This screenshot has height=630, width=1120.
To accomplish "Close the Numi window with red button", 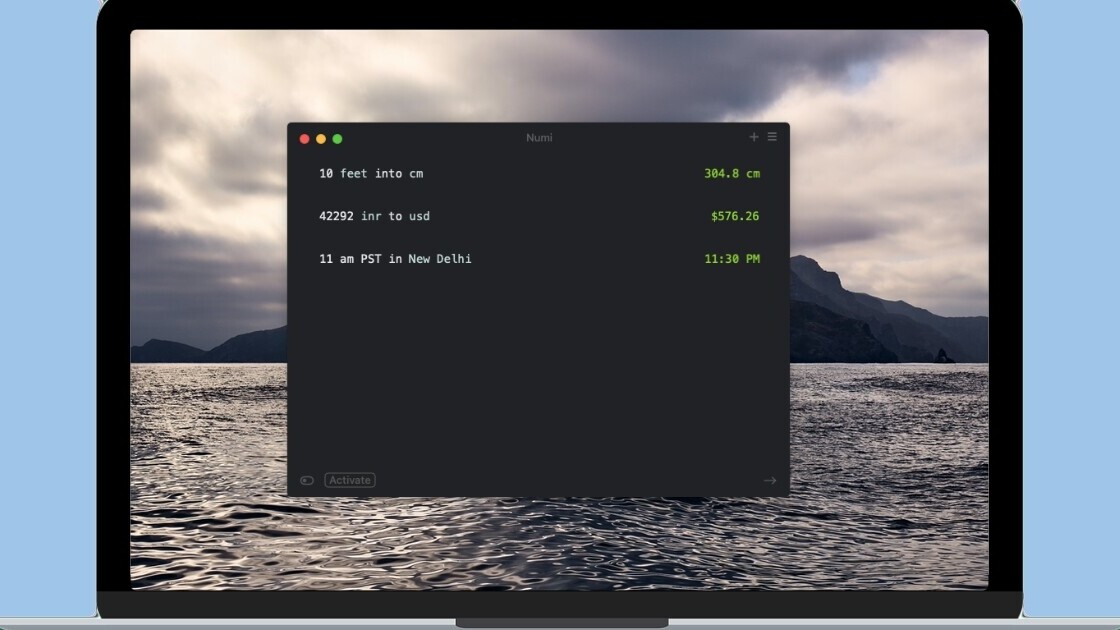I will (305, 139).
